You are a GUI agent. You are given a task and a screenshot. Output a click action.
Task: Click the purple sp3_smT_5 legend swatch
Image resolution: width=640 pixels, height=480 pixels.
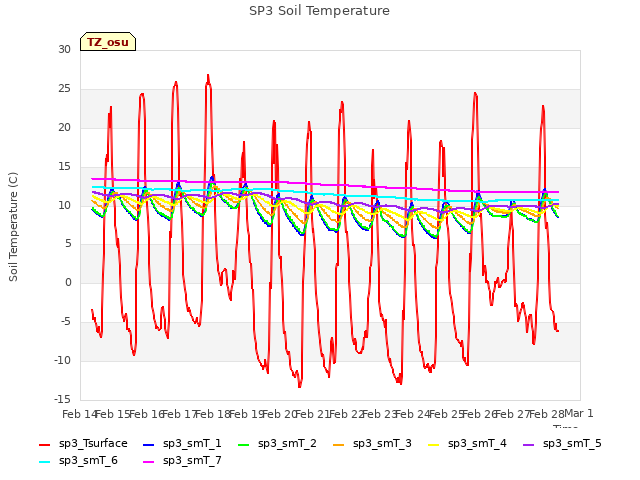click(x=528, y=444)
